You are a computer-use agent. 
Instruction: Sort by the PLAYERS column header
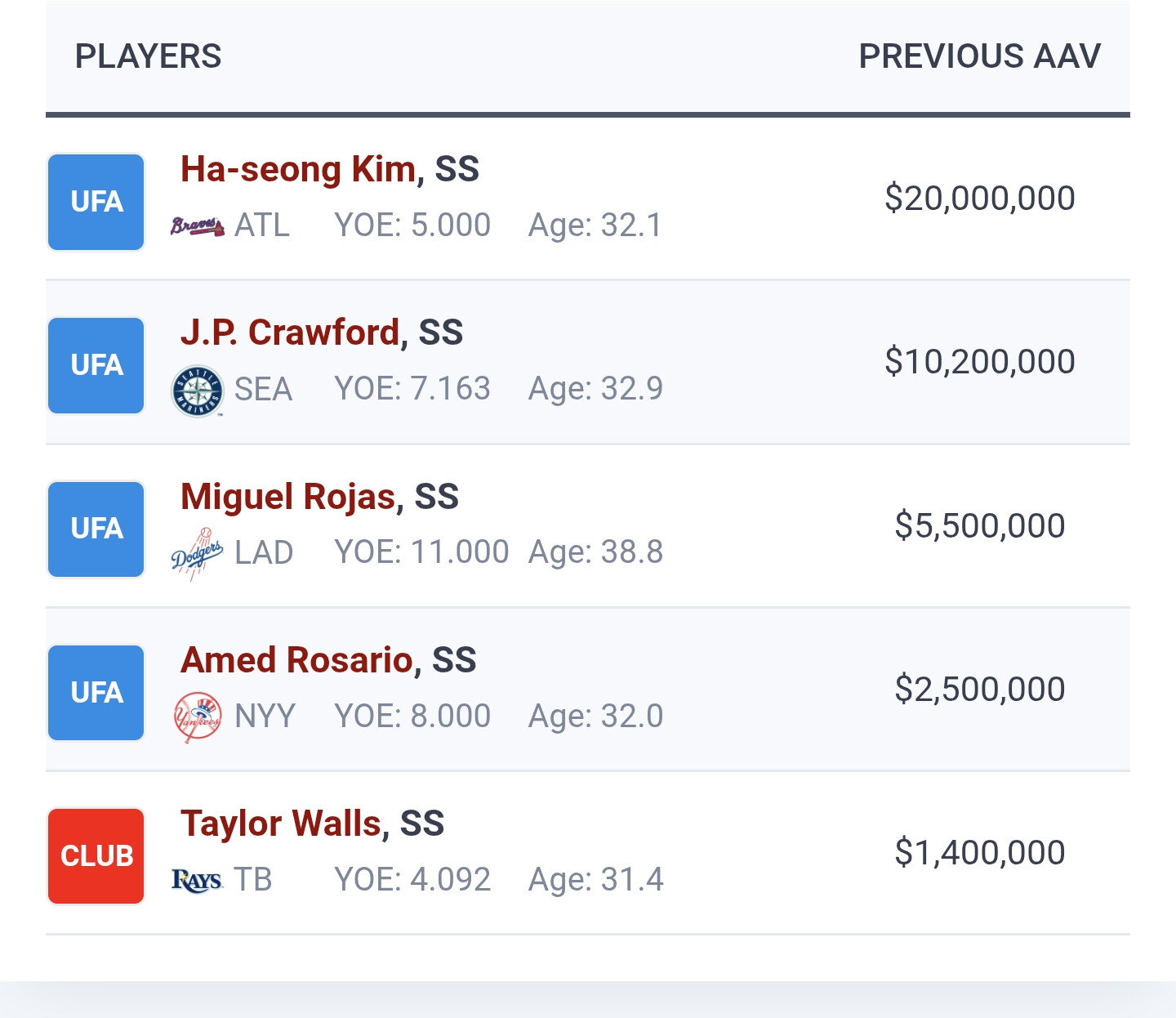click(x=148, y=56)
